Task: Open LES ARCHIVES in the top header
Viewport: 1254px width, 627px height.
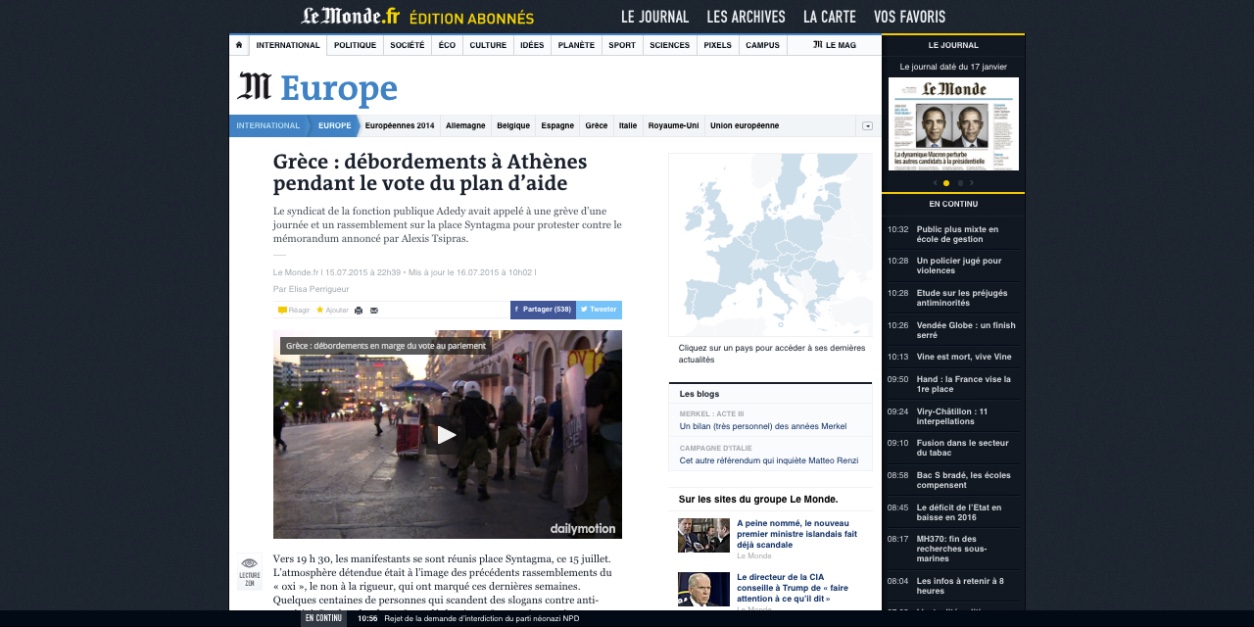Action: pos(746,17)
